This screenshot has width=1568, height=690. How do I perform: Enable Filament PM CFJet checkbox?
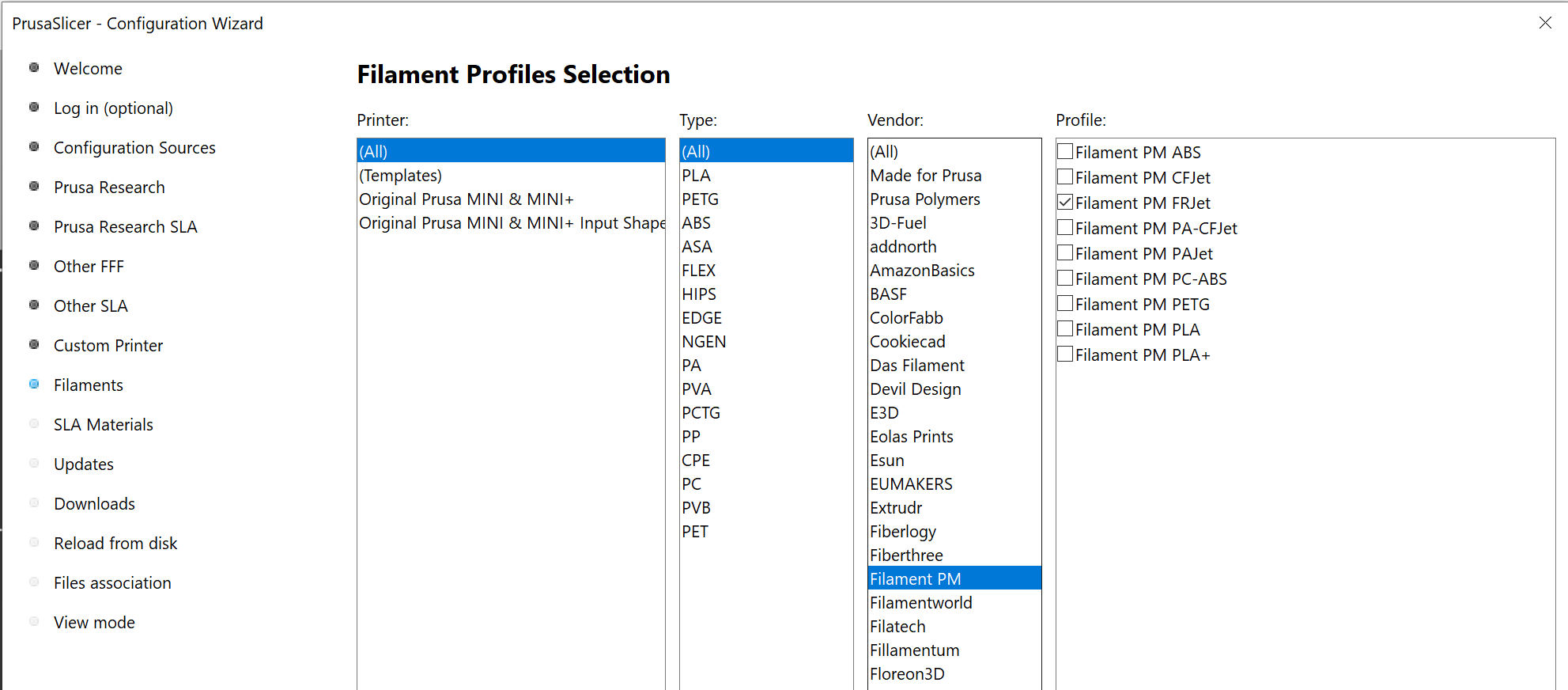(1065, 177)
